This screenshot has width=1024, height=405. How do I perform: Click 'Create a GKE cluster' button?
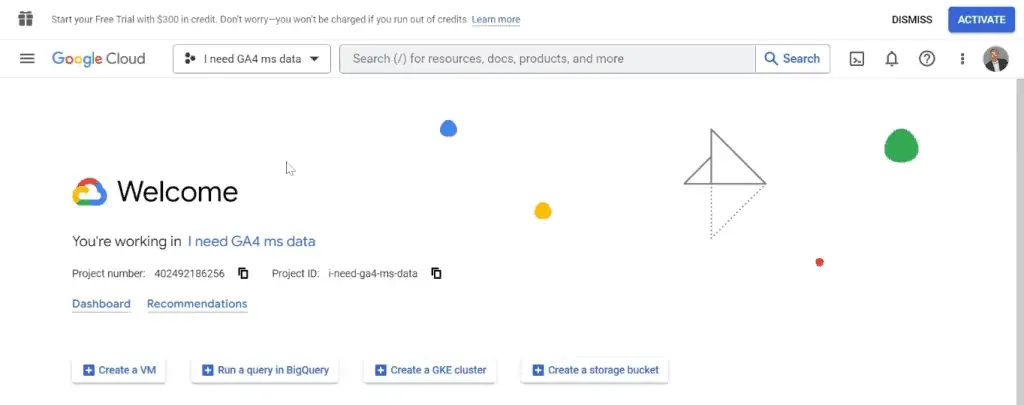(x=430, y=370)
